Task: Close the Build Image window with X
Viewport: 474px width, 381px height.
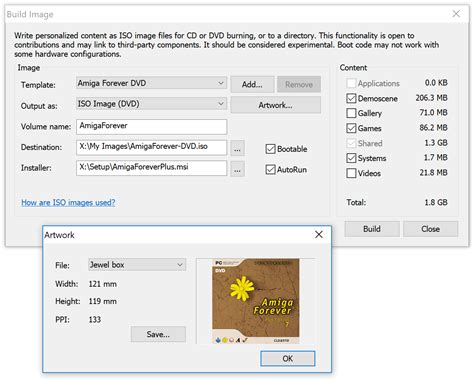Action: pyautogui.click(x=456, y=14)
